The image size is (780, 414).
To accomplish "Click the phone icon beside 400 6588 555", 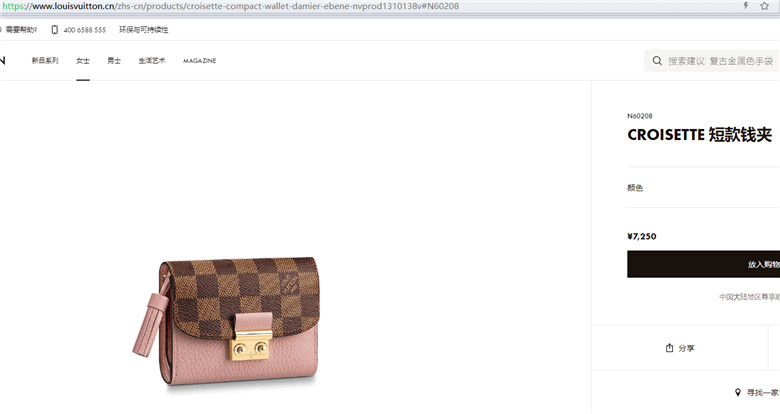I will click(55, 30).
